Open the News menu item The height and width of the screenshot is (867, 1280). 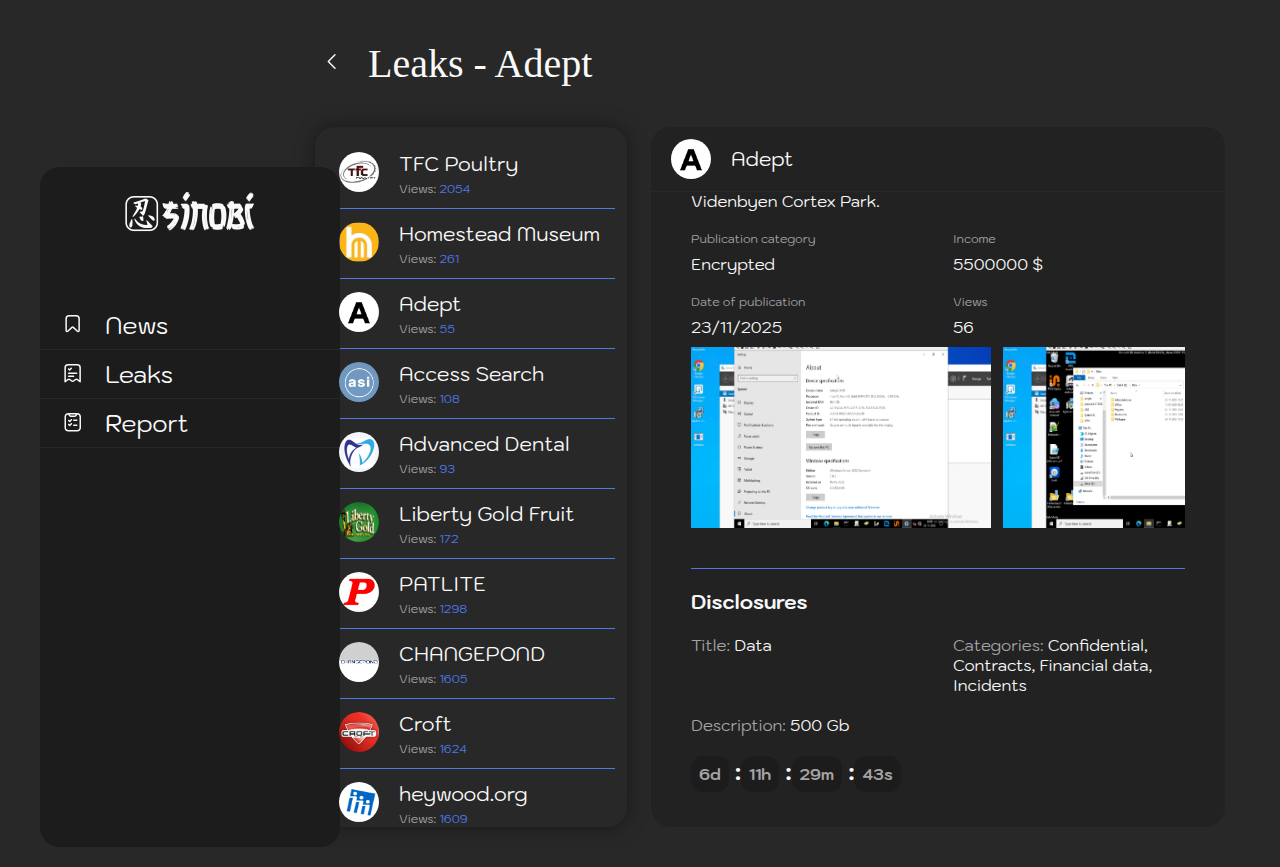click(136, 326)
